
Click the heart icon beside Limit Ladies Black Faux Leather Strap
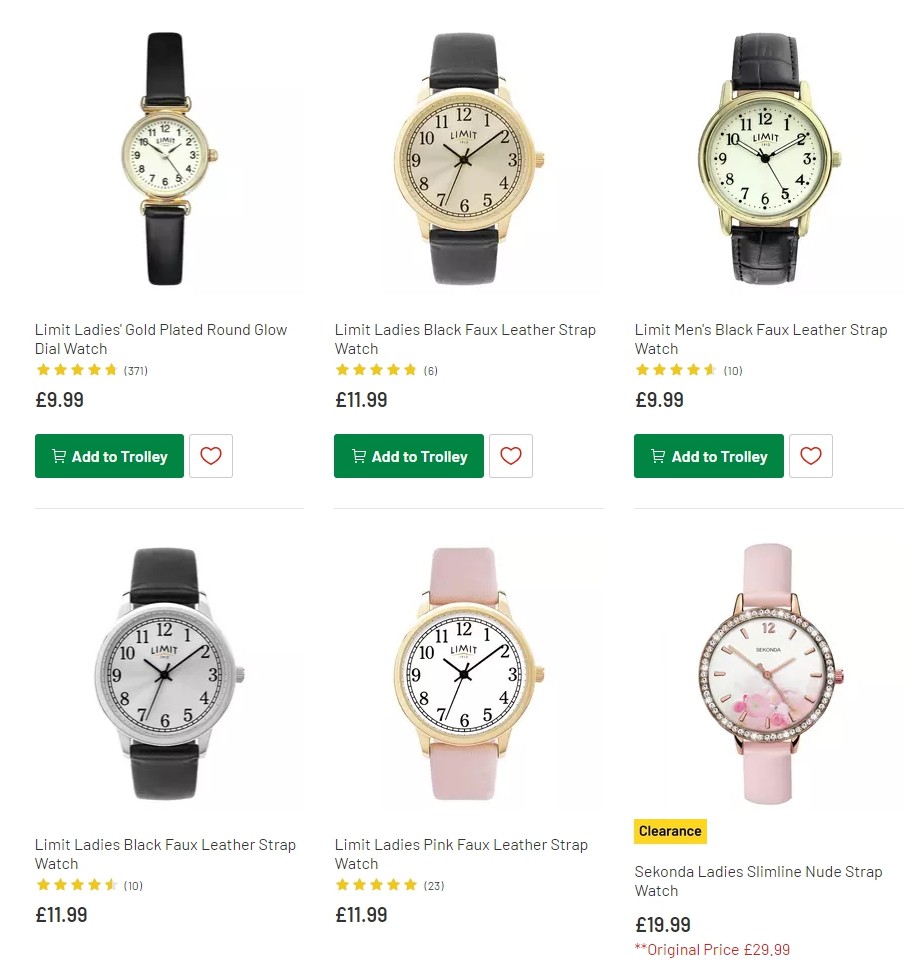511,456
